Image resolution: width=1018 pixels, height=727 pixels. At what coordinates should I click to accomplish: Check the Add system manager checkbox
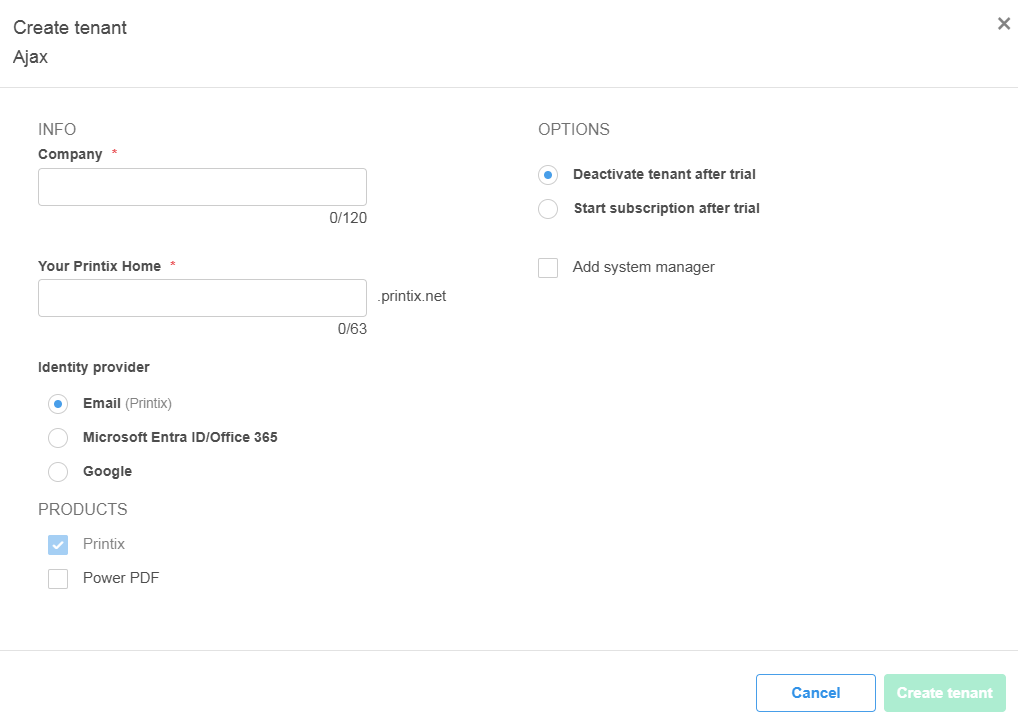click(548, 268)
